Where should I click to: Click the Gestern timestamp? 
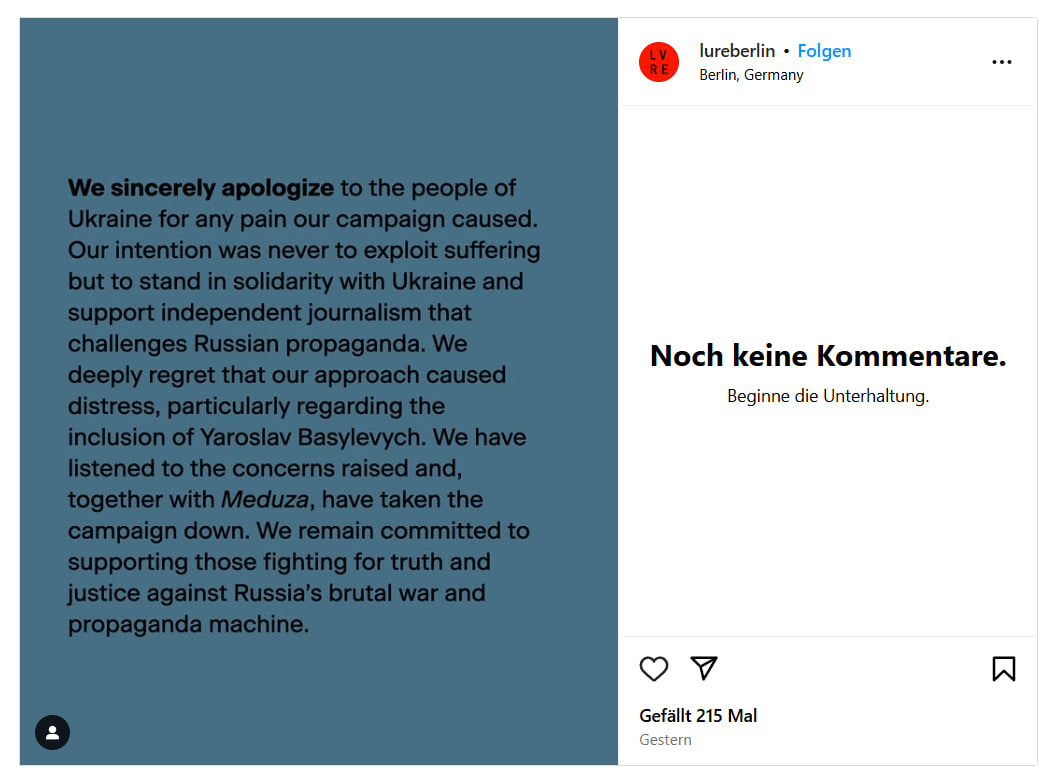click(665, 740)
